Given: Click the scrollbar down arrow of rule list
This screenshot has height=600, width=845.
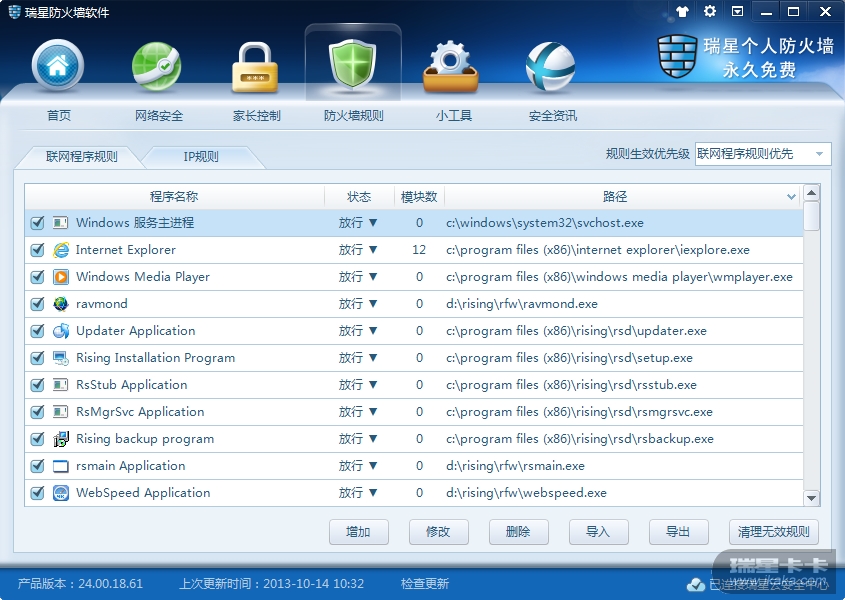Looking at the screenshot, I should coord(811,498).
